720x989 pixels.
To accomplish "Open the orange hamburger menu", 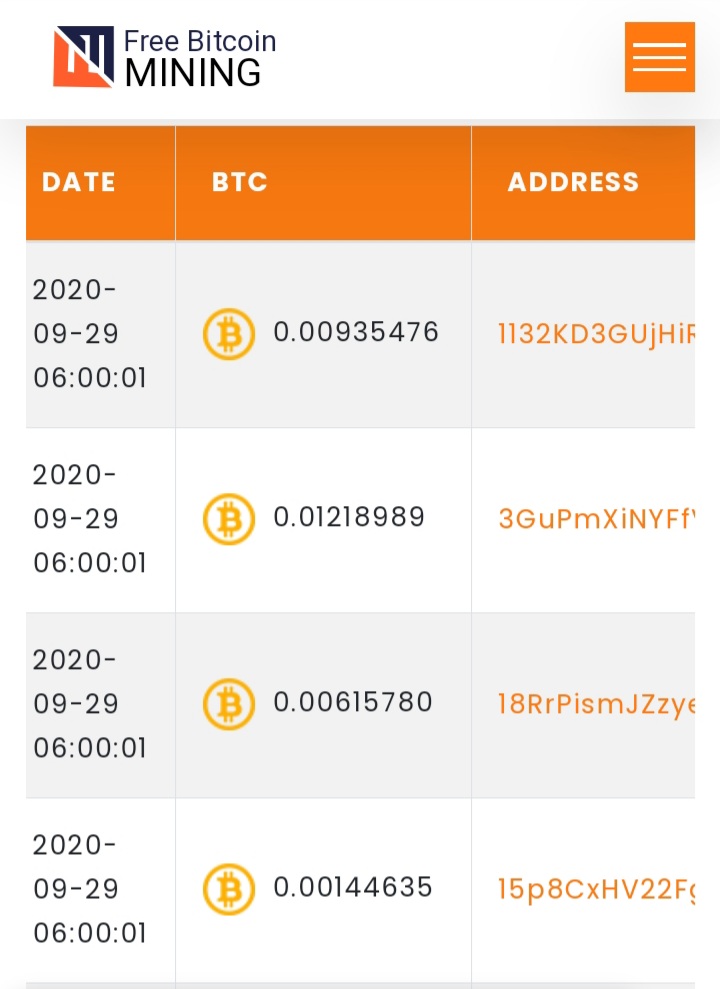I will tap(659, 57).
